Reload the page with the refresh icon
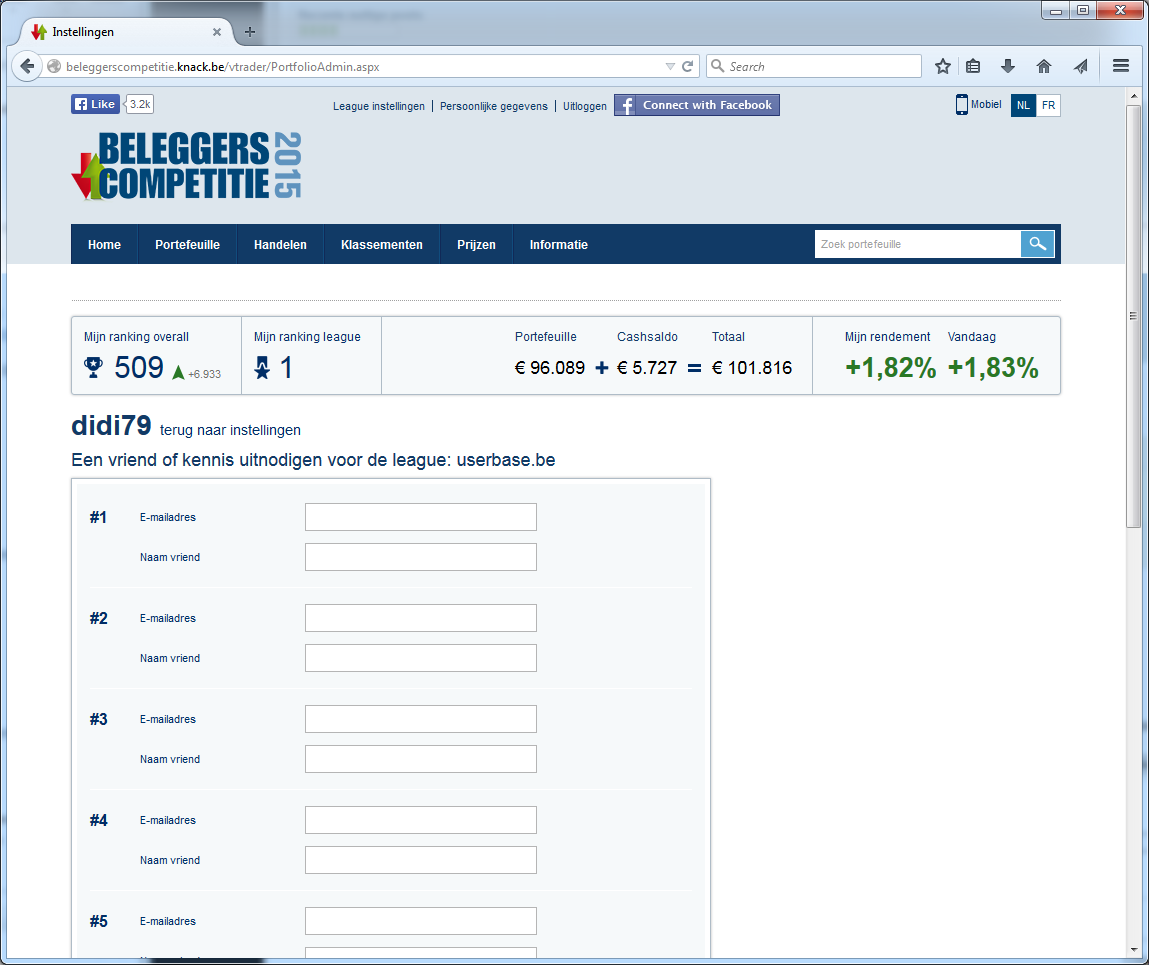Viewport: 1149px width, 965px height. tap(688, 66)
